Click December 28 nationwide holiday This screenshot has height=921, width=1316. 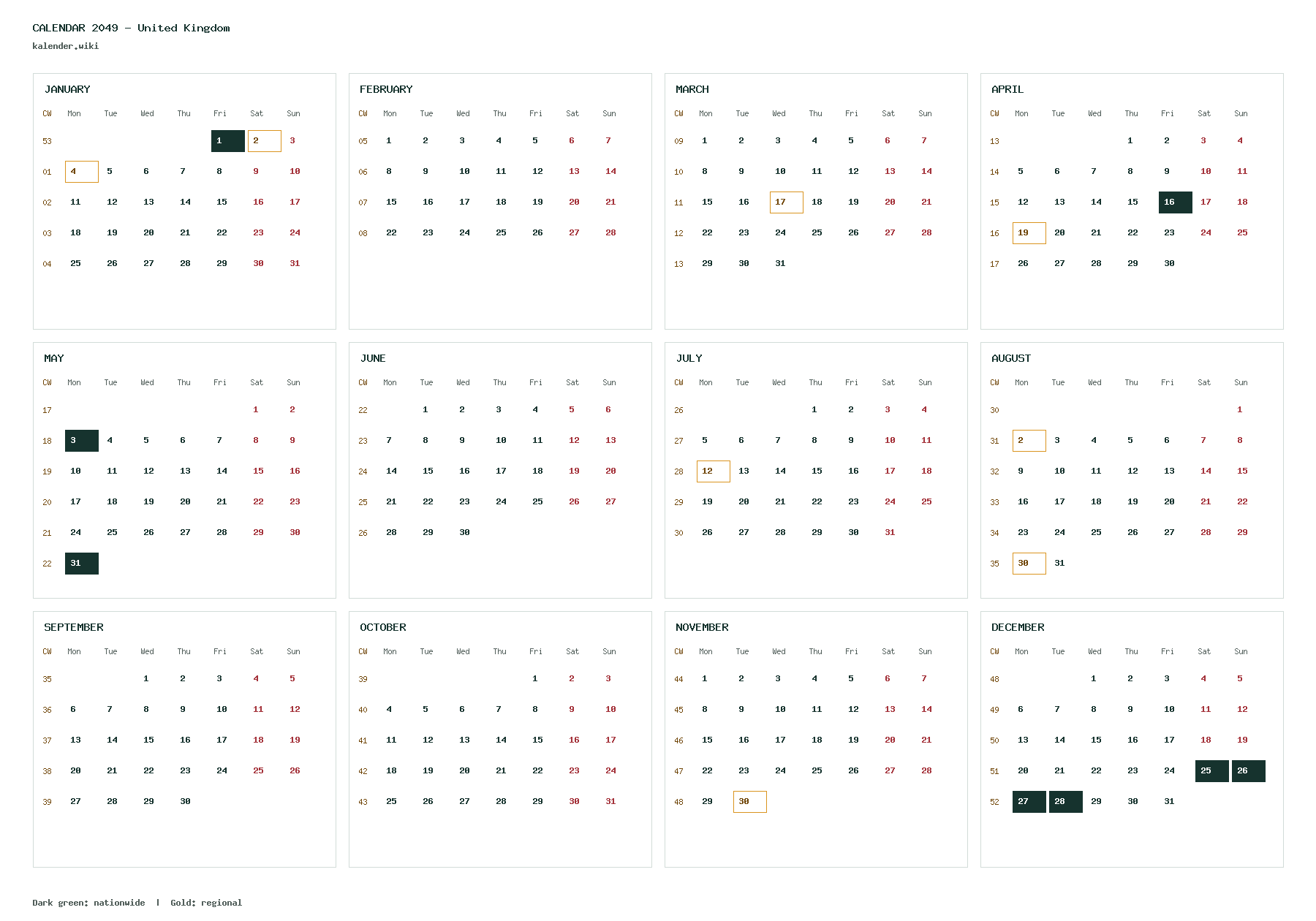[1066, 802]
